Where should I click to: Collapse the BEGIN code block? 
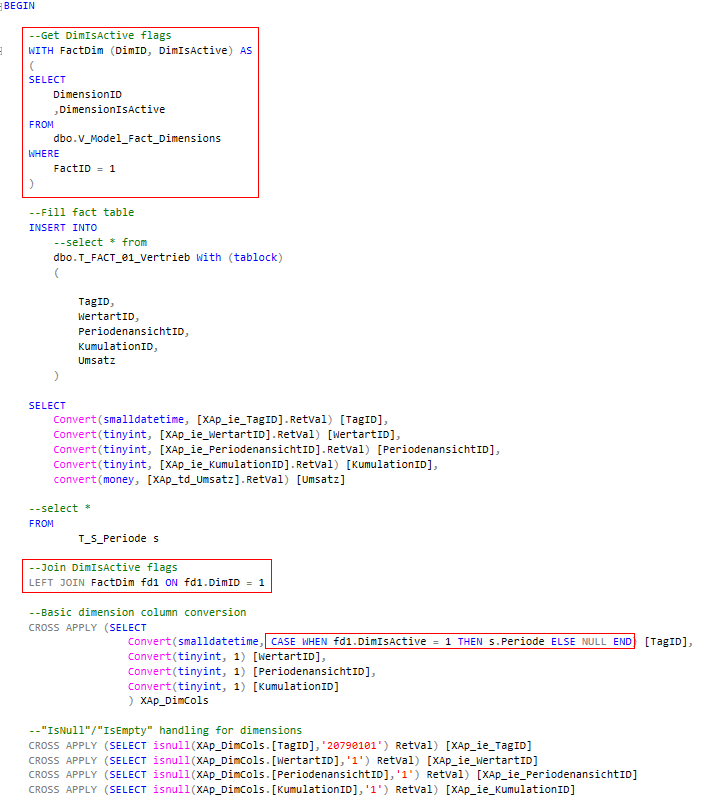2,6
